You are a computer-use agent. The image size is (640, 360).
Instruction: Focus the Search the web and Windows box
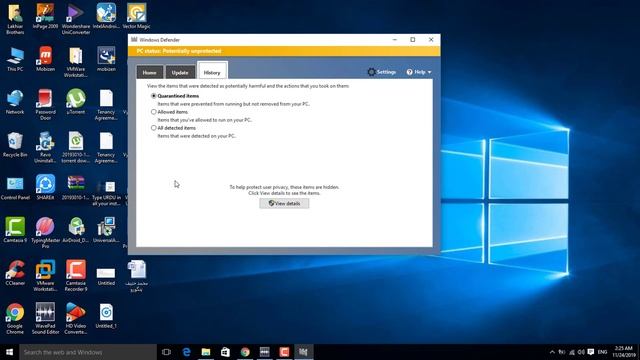tap(88, 352)
